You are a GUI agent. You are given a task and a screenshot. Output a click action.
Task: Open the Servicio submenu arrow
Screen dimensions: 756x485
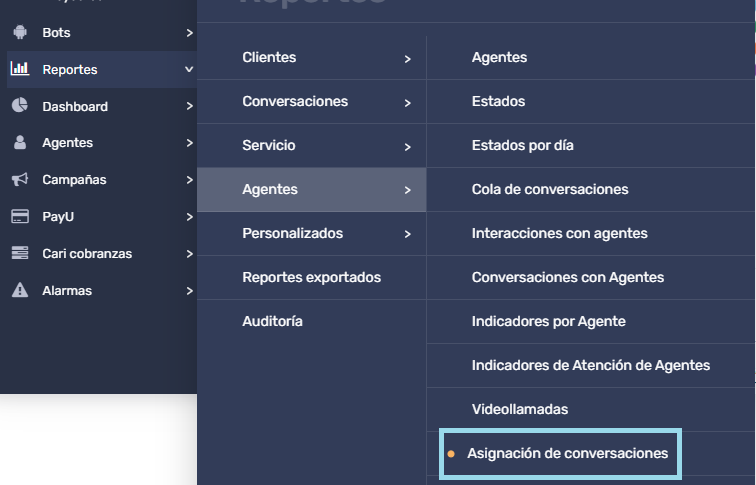click(x=407, y=147)
